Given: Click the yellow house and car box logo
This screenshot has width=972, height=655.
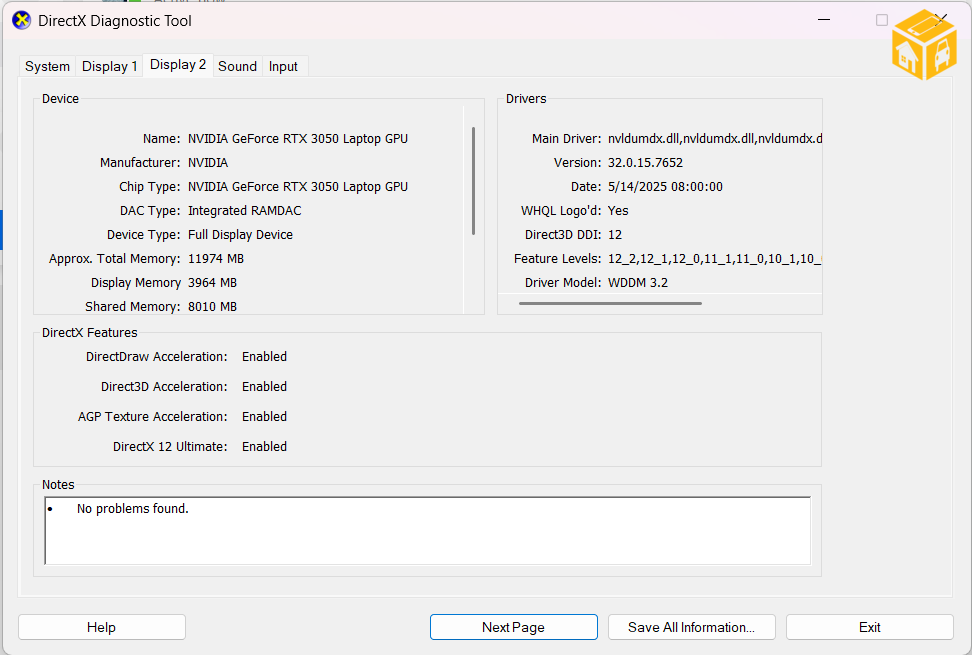Looking at the screenshot, I should coord(924,46).
